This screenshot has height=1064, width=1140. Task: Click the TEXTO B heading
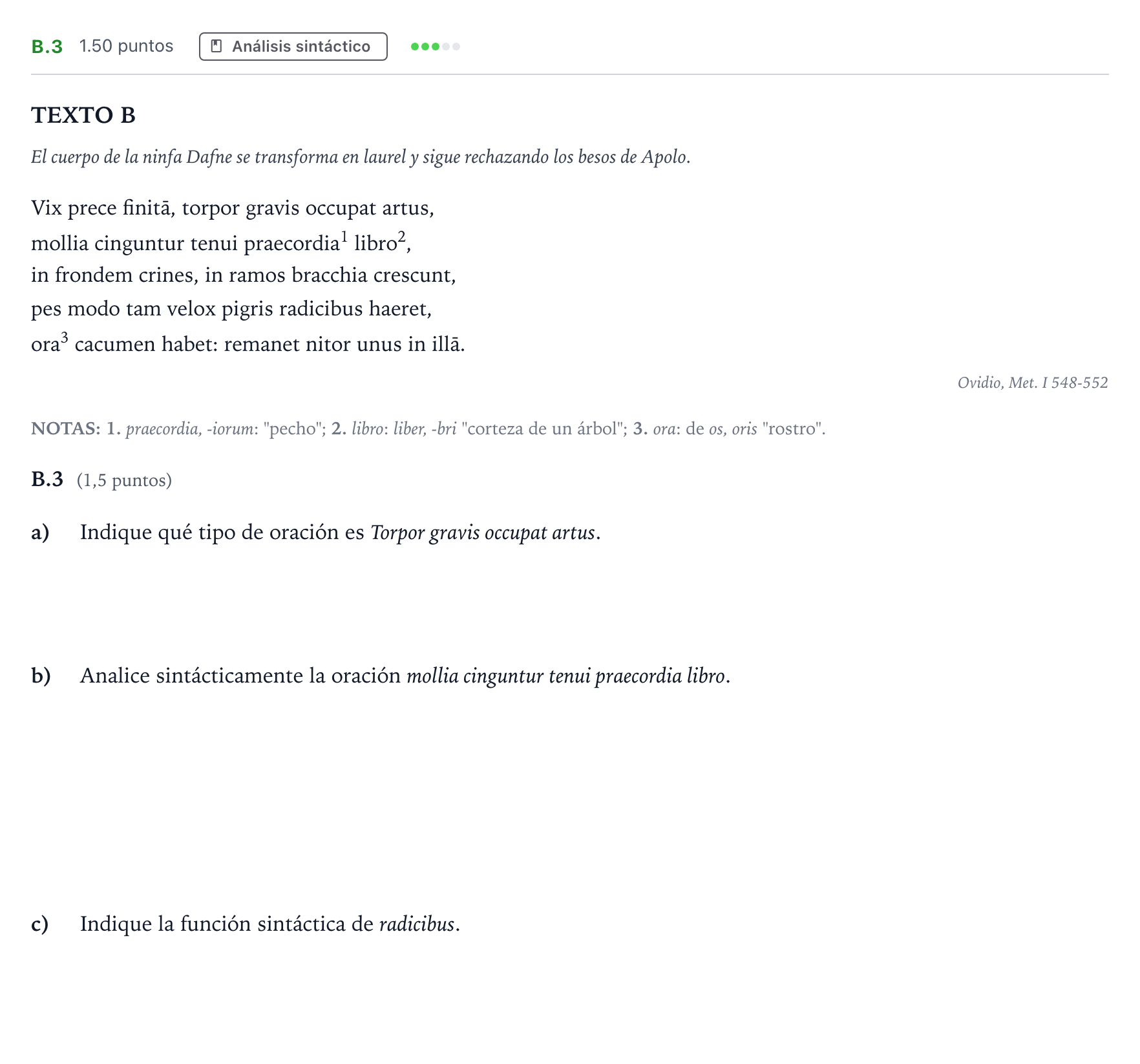pyautogui.click(x=83, y=115)
